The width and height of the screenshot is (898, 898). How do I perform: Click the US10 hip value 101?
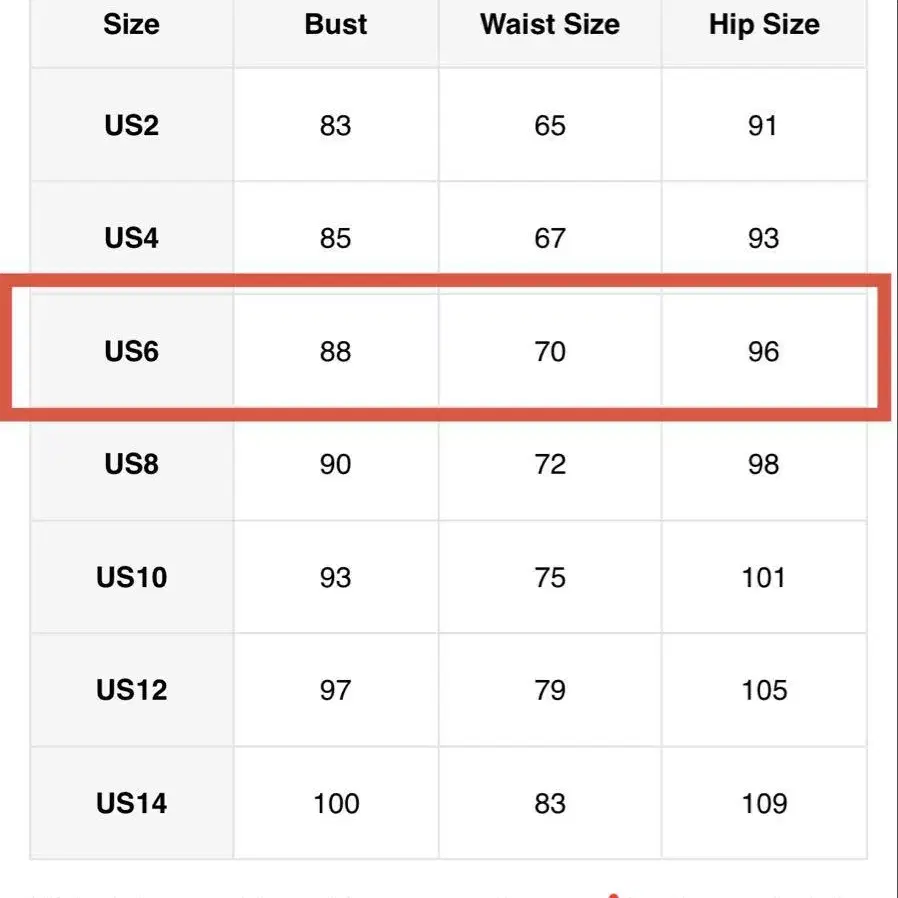764,578
